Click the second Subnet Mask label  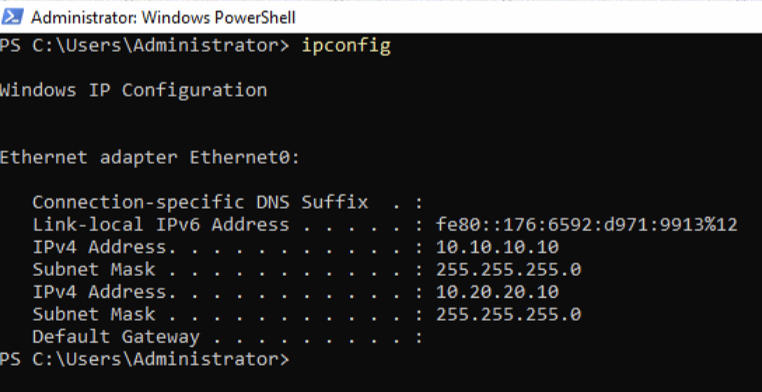(x=94, y=314)
